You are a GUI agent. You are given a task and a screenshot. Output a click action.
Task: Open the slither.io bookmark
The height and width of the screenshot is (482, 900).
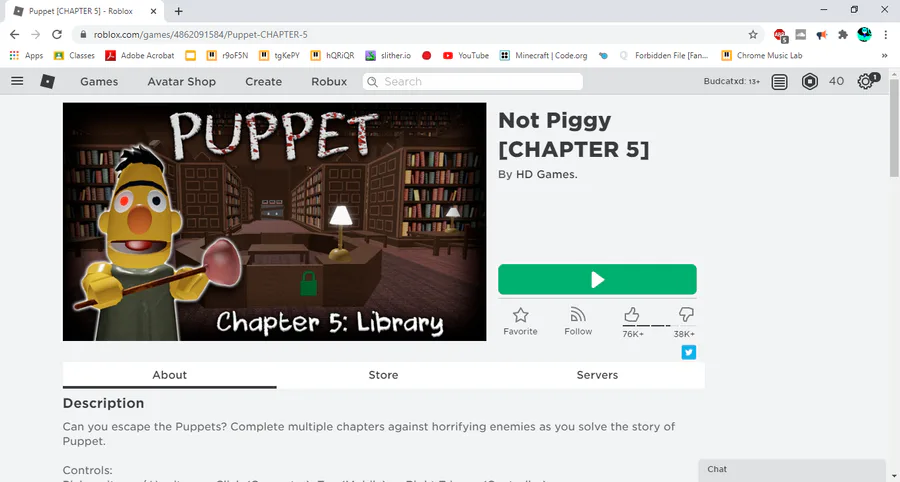[x=388, y=56]
